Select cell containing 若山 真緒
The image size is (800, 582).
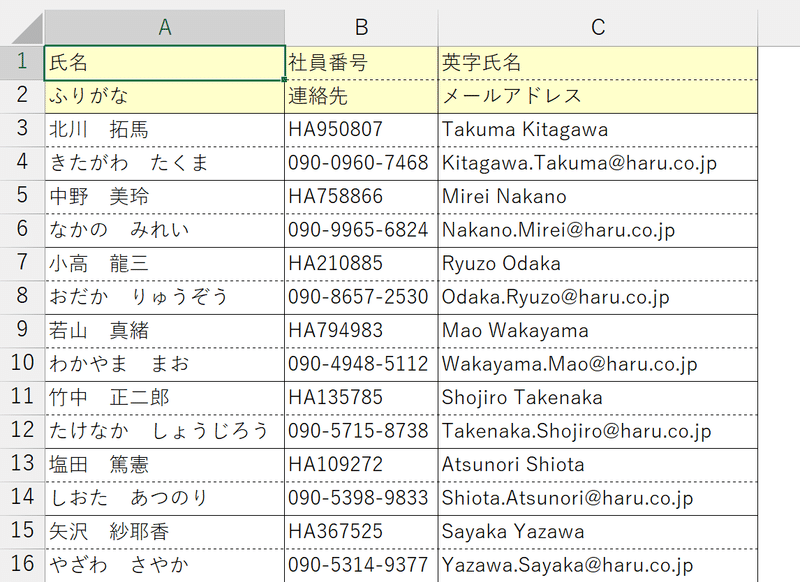pyautogui.click(x=164, y=331)
